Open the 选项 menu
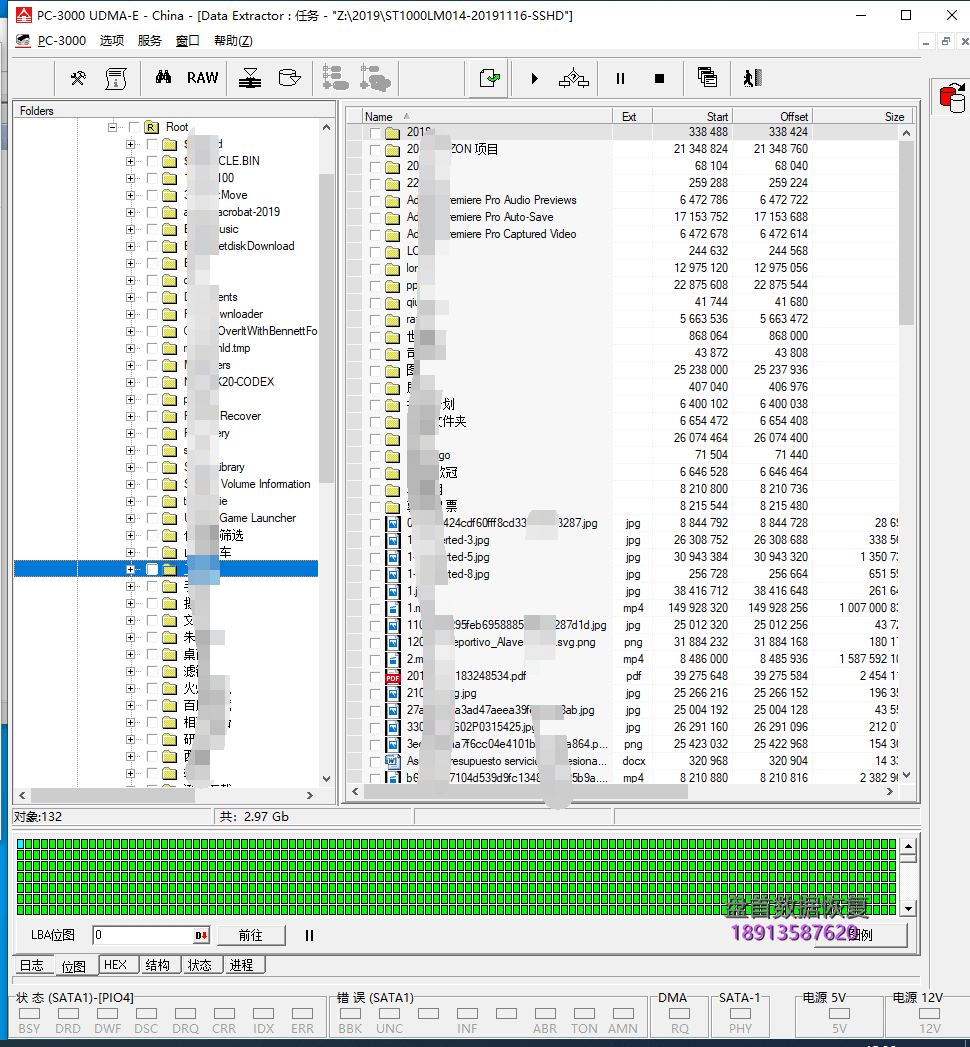The image size is (970, 1047). [x=111, y=41]
